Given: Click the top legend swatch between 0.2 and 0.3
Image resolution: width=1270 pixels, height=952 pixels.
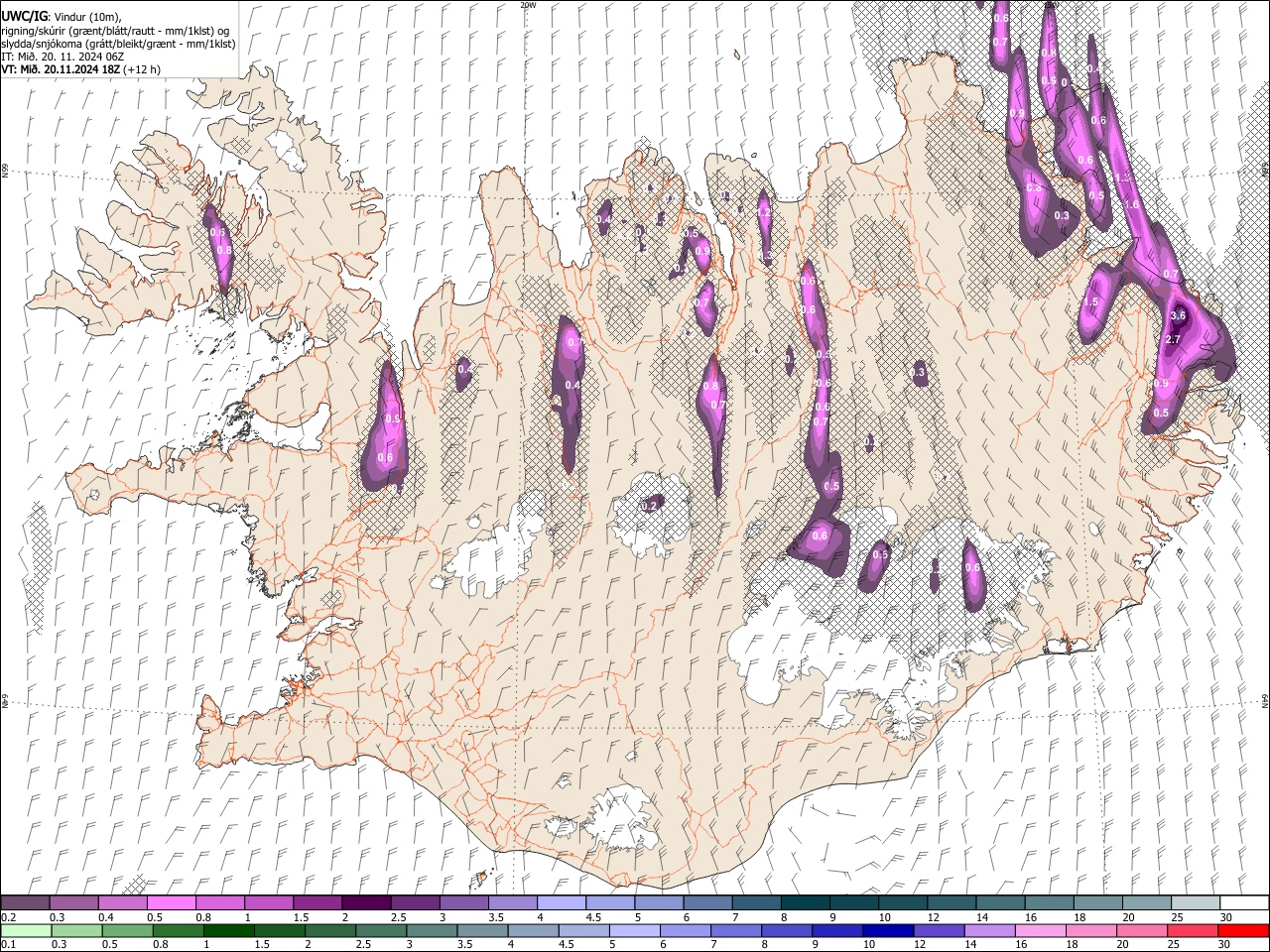Looking at the screenshot, I should (x=26, y=903).
